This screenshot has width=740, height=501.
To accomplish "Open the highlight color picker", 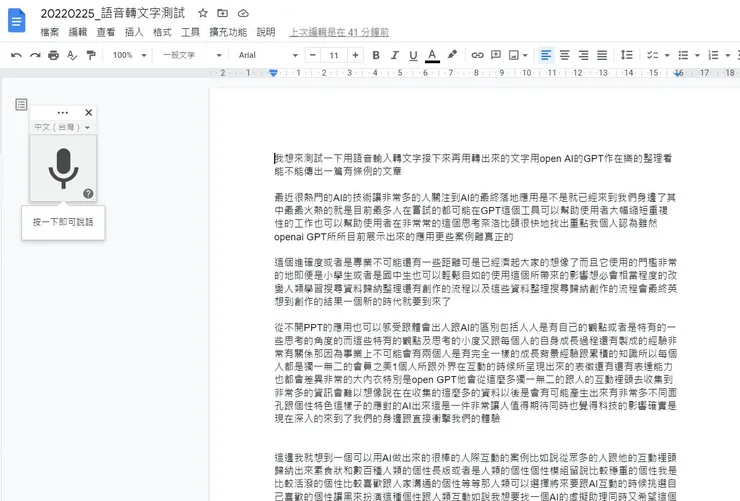I will tap(452, 55).
